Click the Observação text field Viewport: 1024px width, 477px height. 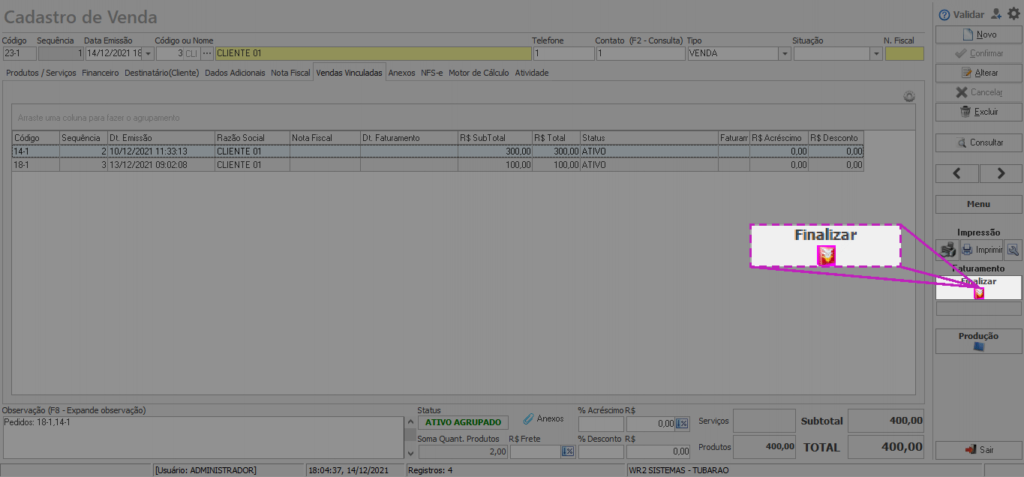click(205, 437)
